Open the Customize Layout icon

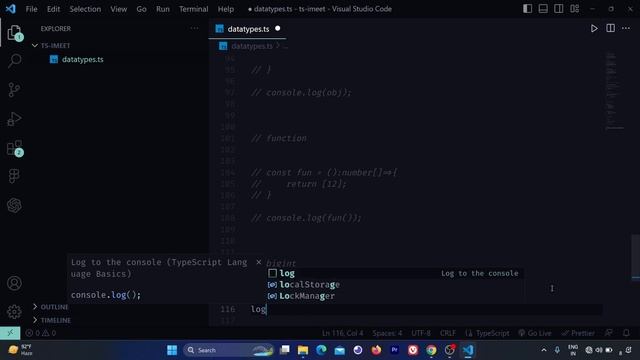point(574,9)
